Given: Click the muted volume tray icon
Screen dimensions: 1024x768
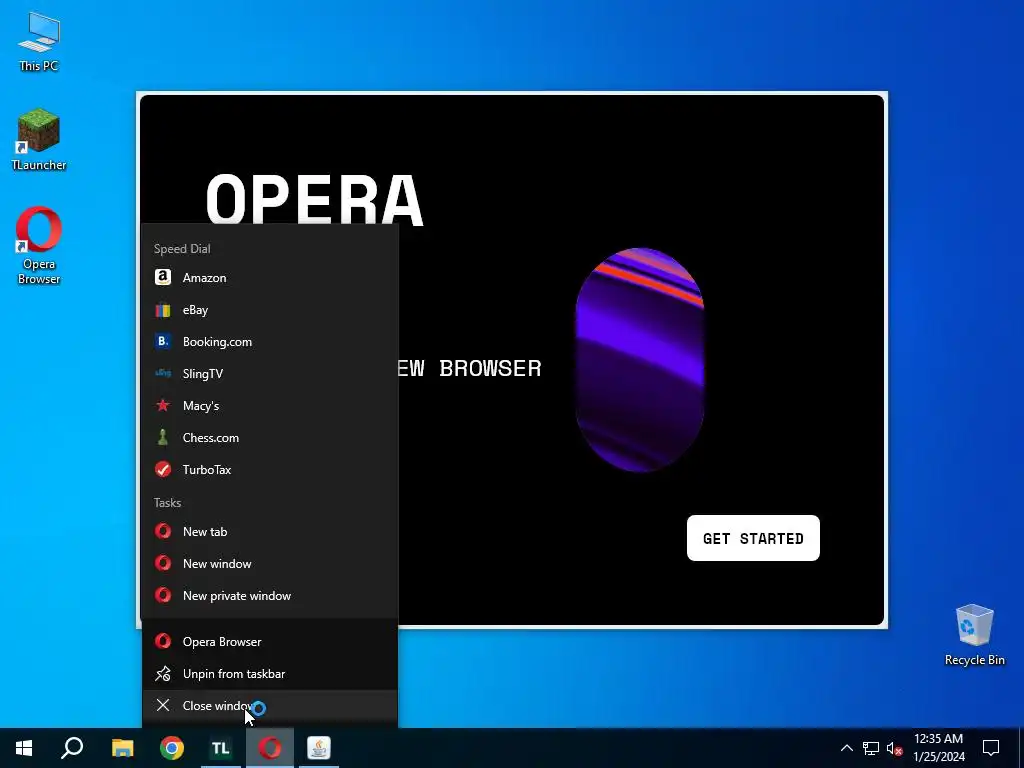Looking at the screenshot, I should (x=895, y=748).
